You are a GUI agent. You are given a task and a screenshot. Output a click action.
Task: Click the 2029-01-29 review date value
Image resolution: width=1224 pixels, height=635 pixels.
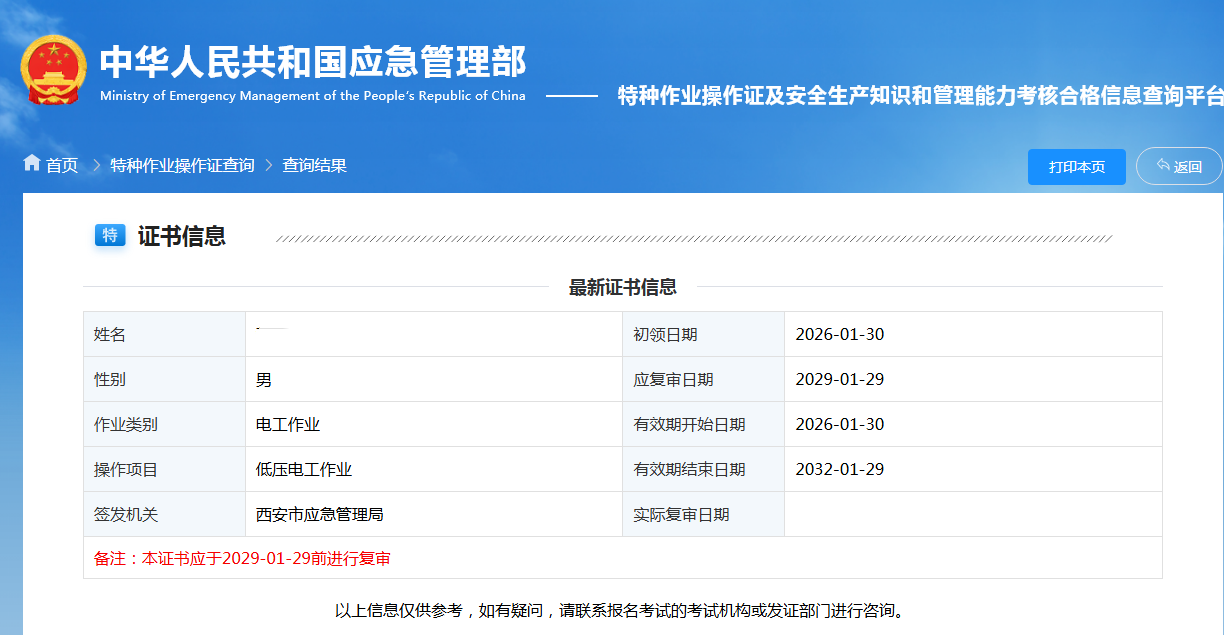point(840,379)
